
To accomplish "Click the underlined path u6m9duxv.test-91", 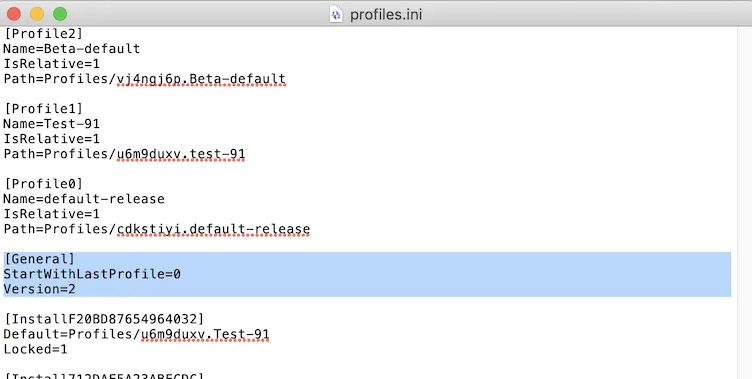I will coord(181,154).
